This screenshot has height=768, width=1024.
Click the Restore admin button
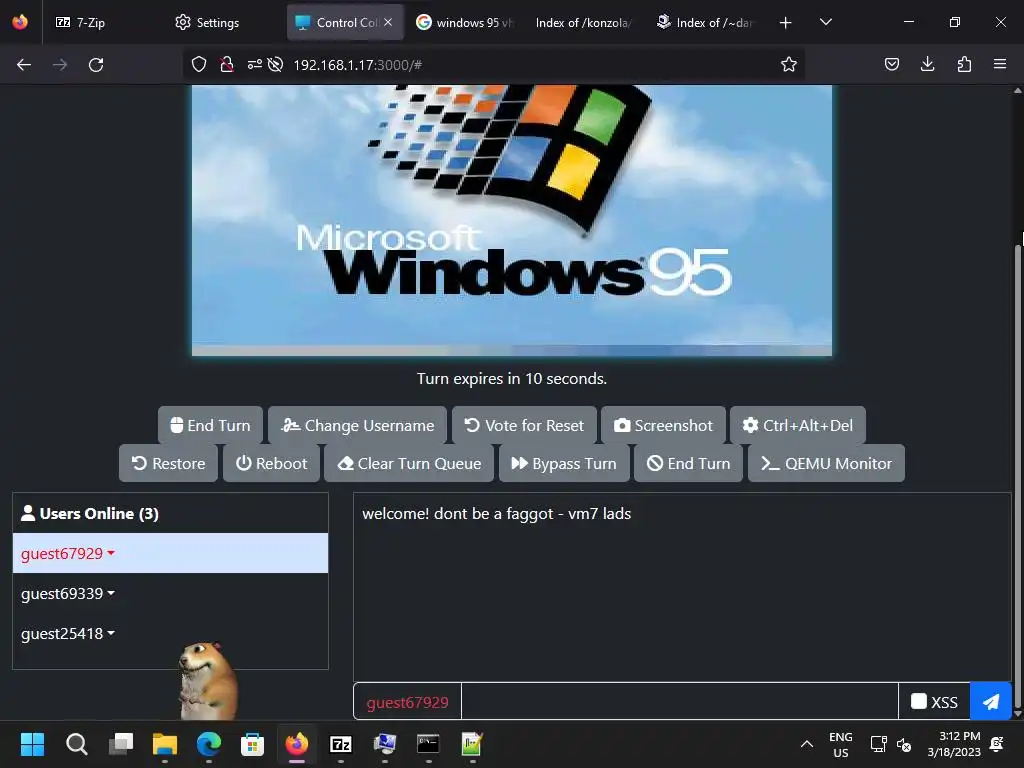(168, 463)
